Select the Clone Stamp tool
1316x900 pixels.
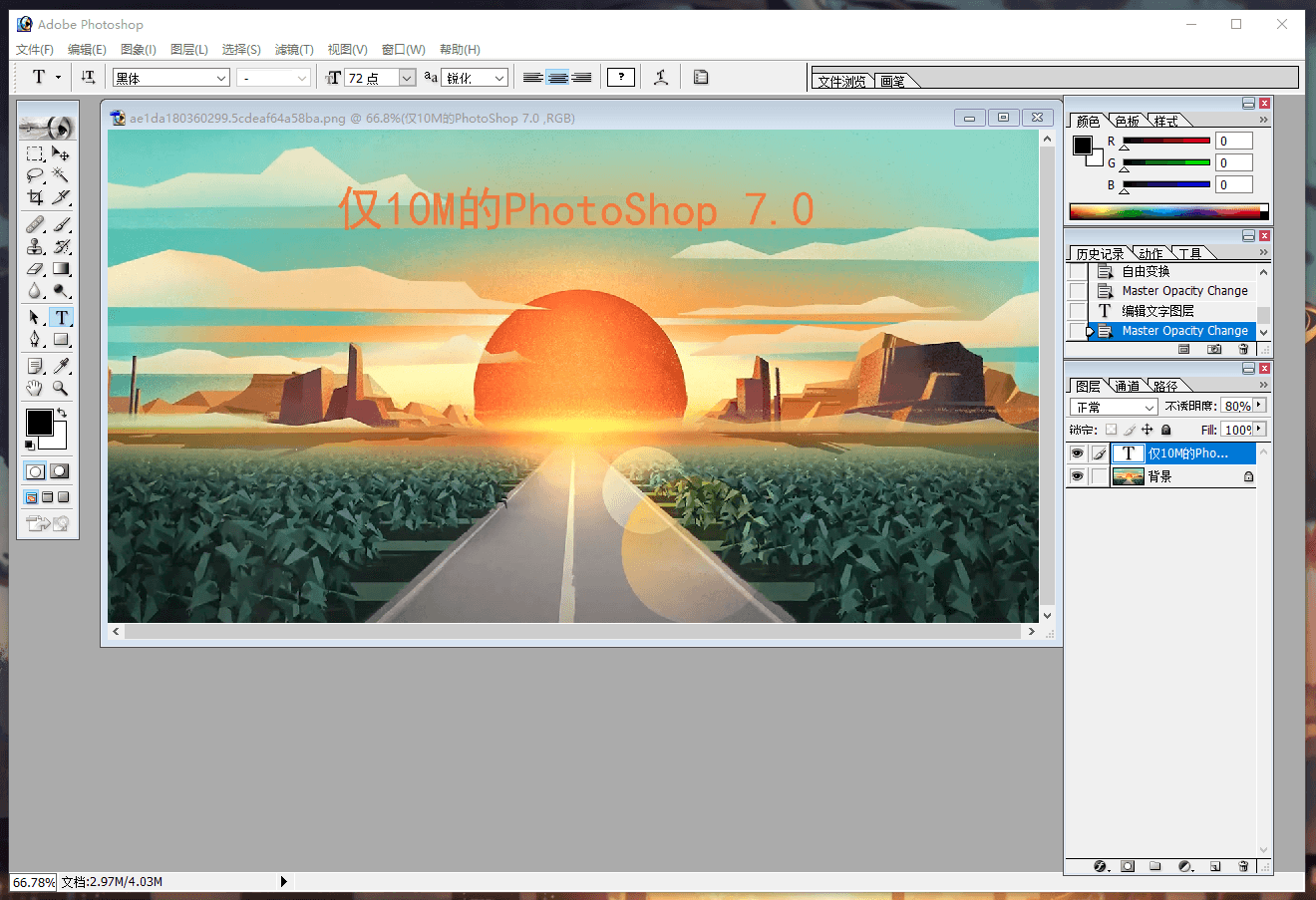(35, 246)
